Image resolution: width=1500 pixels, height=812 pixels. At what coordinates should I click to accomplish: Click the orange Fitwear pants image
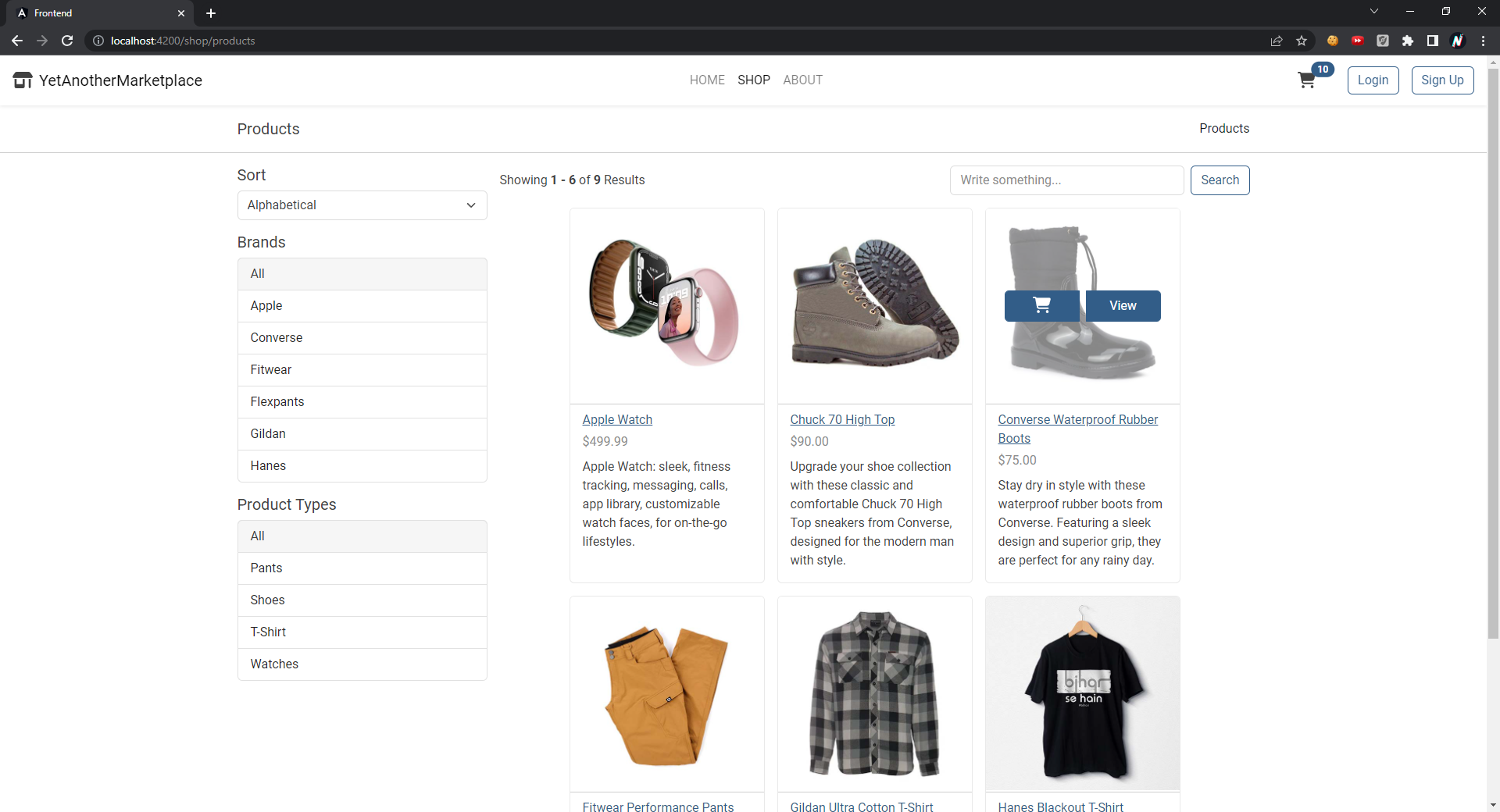tap(667, 695)
